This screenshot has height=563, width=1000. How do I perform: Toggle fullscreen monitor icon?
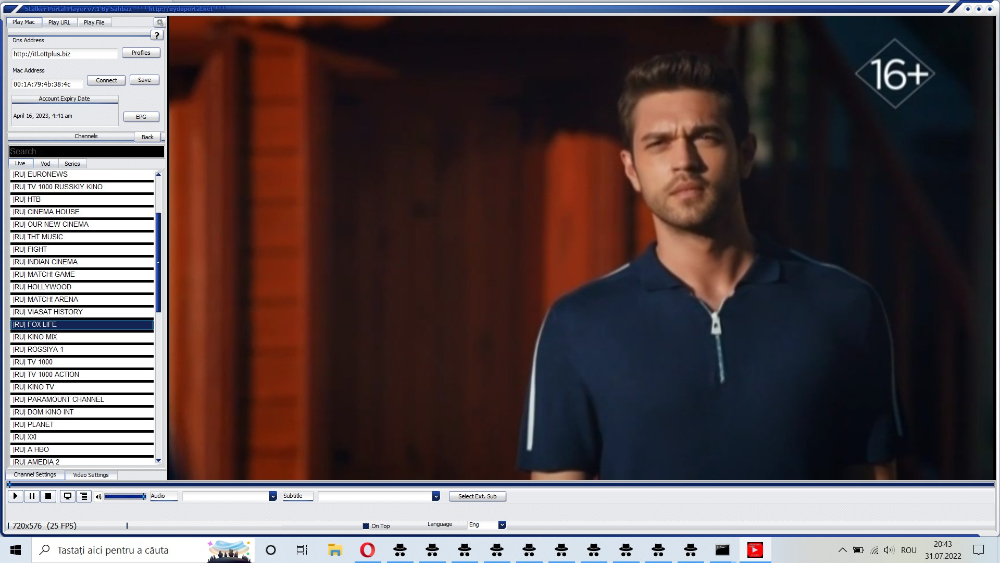click(x=67, y=496)
